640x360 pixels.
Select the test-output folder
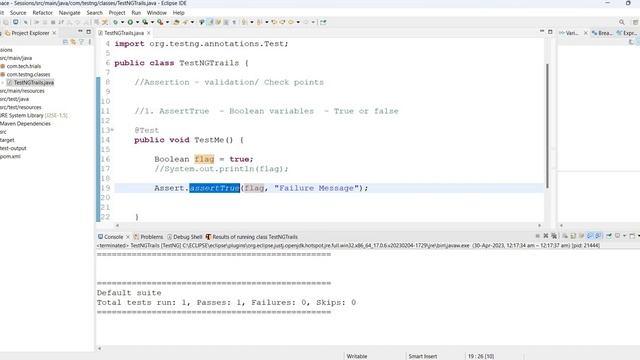pos(13,148)
